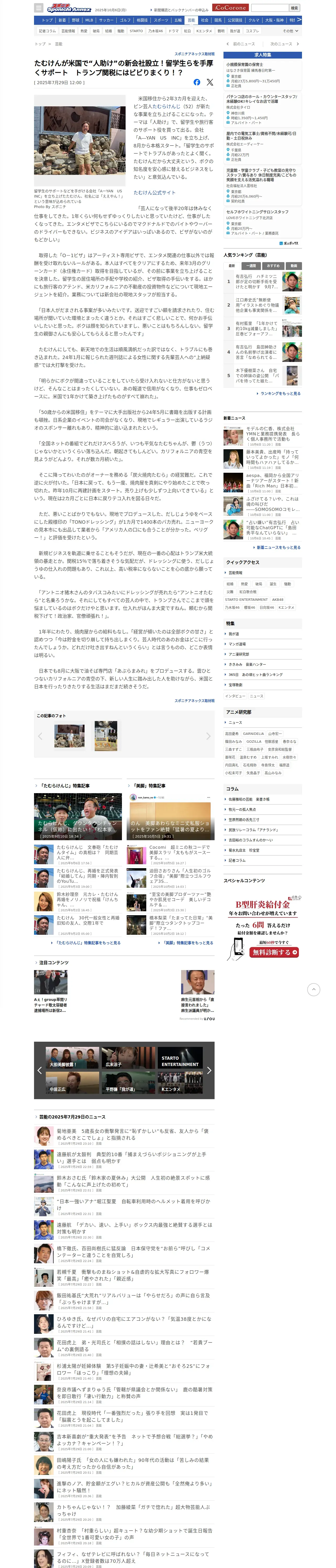
Task: Open 麻生元首相 recommended content thumbnail
Action: (197, 982)
